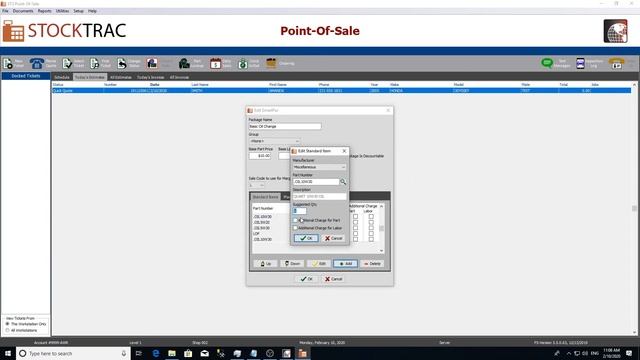
Task: Toggle Part charge checkbox for LOF row
Action: (x=355, y=234)
